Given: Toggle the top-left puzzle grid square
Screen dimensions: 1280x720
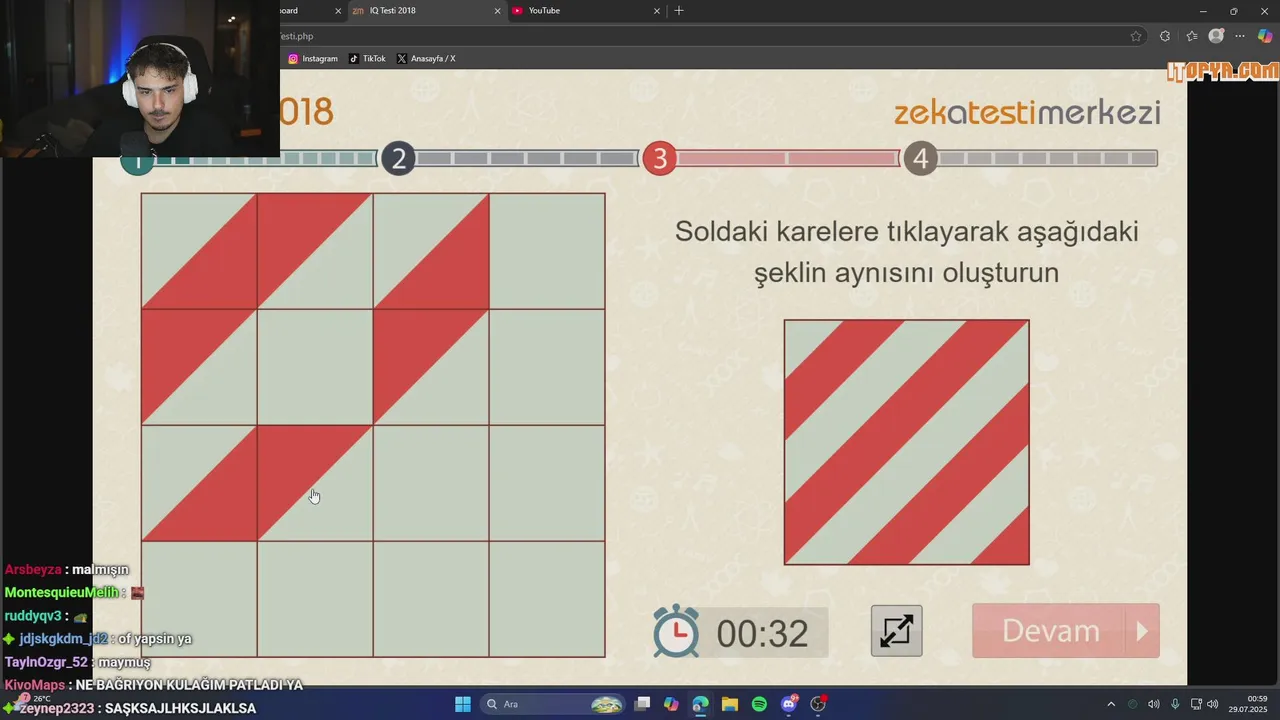Looking at the screenshot, I should [x=199, y=251].
